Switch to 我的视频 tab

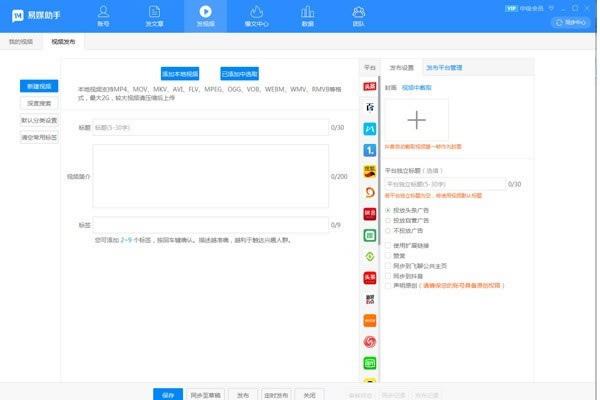tap(21, 43)
